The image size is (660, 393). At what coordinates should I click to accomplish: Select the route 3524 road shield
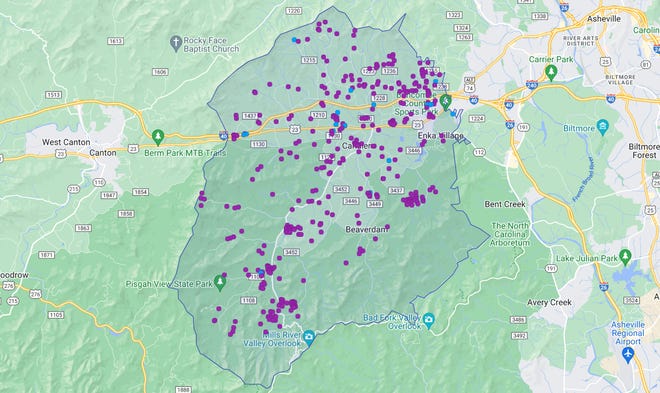pos(632,300)
